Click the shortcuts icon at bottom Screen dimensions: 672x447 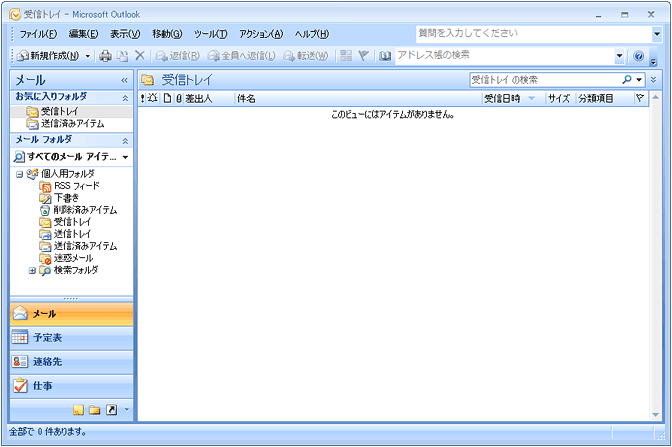point(111,410)
